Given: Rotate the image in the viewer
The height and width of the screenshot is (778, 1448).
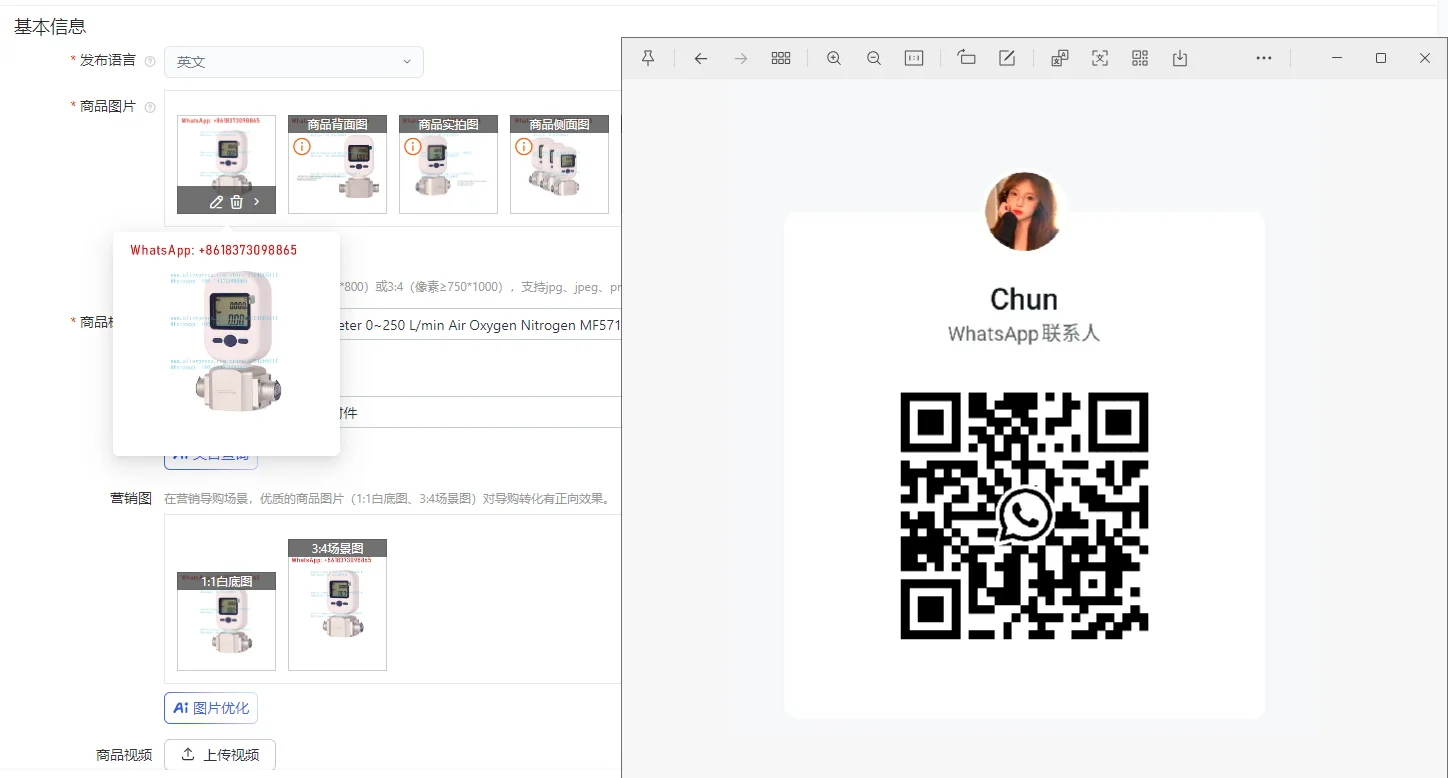Looking at the screenshot, I should coord(966,58).
